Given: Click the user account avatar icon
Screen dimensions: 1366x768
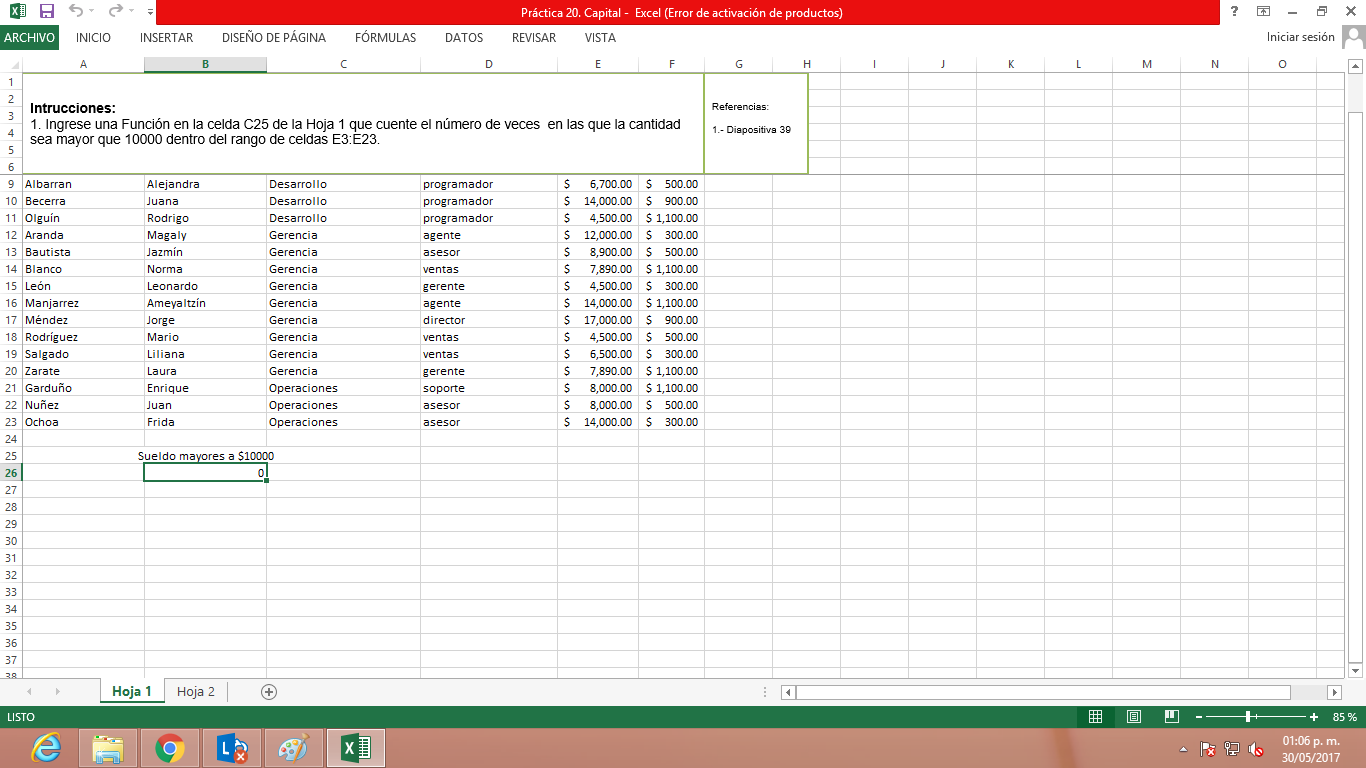Looking at the screenshot, I should coord(1353,37).
